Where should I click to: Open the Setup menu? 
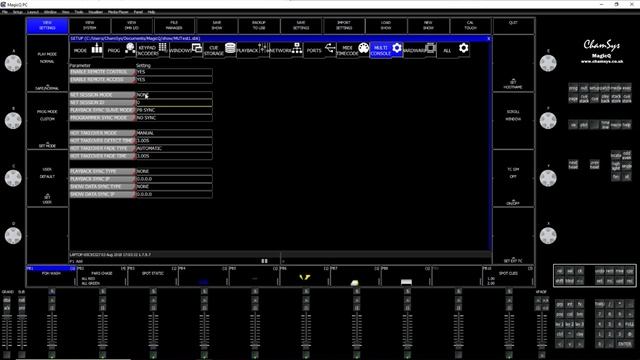18,12
